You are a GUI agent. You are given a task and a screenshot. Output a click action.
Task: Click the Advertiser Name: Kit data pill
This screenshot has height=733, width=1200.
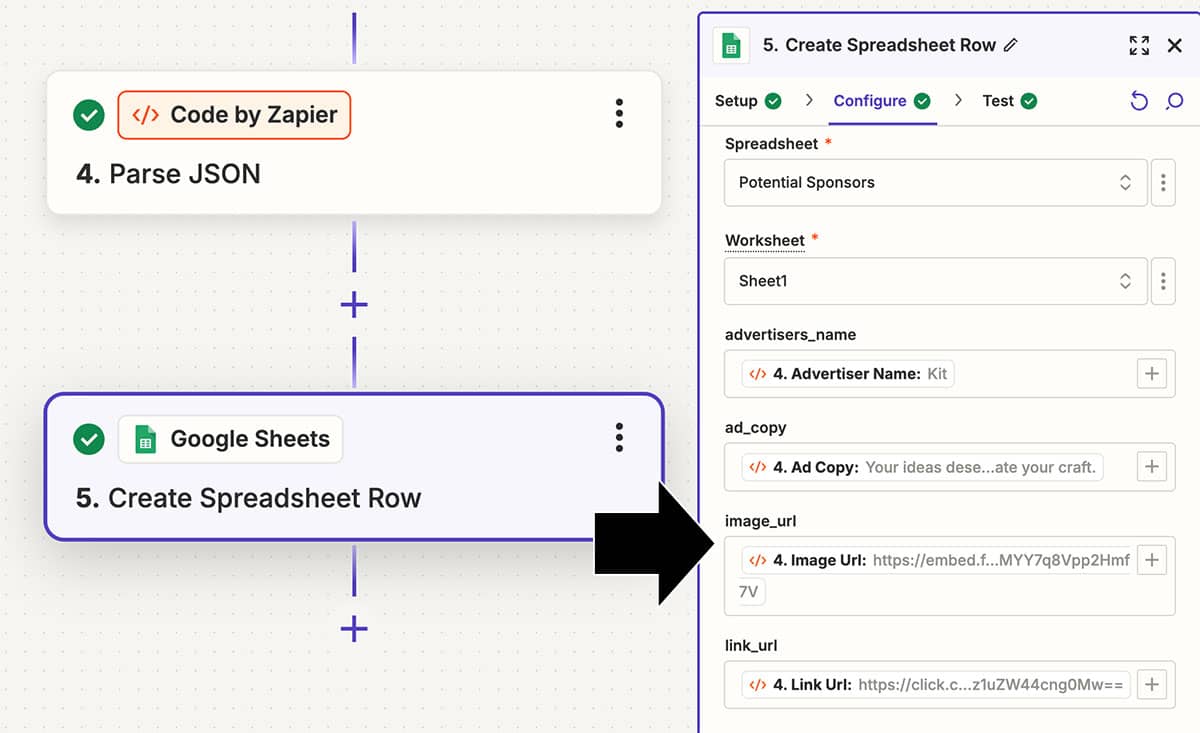(848, 374)
